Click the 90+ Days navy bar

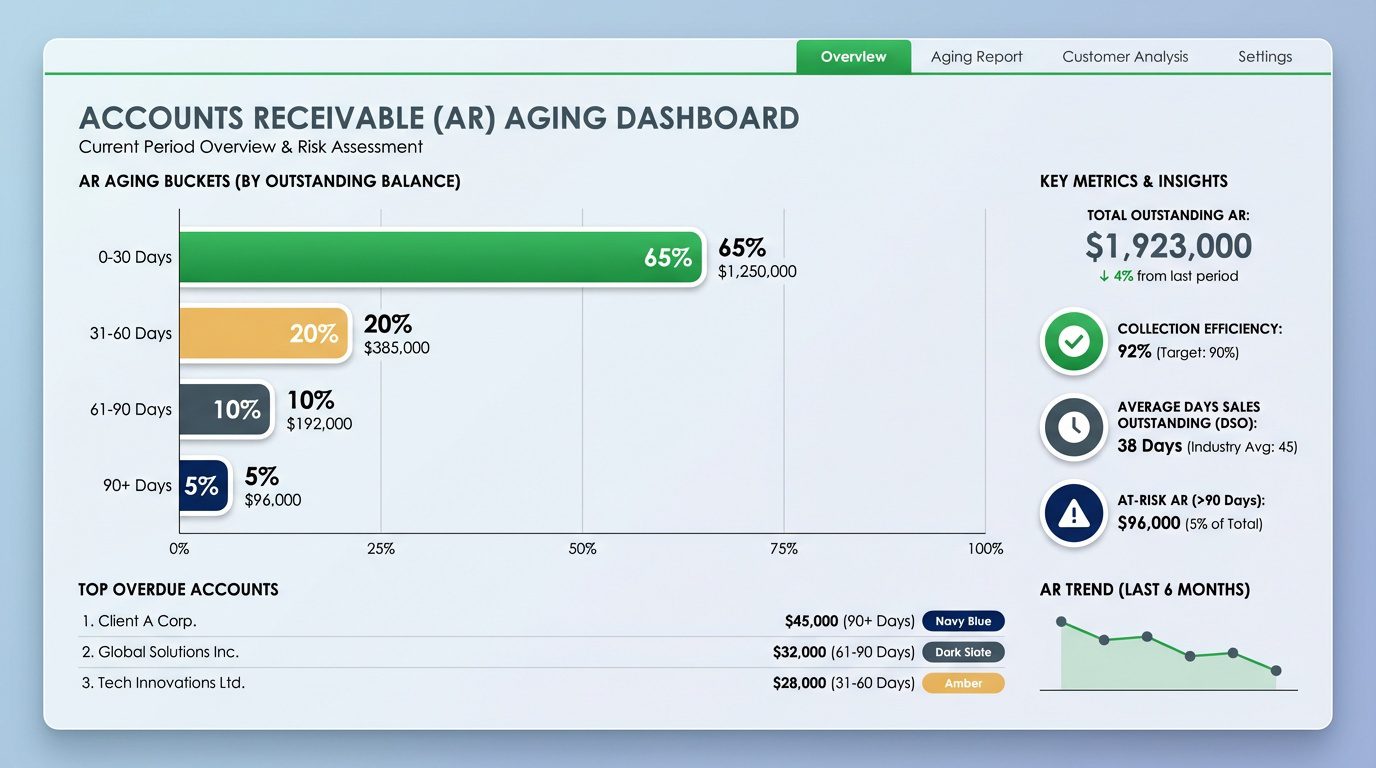(200, 485)
